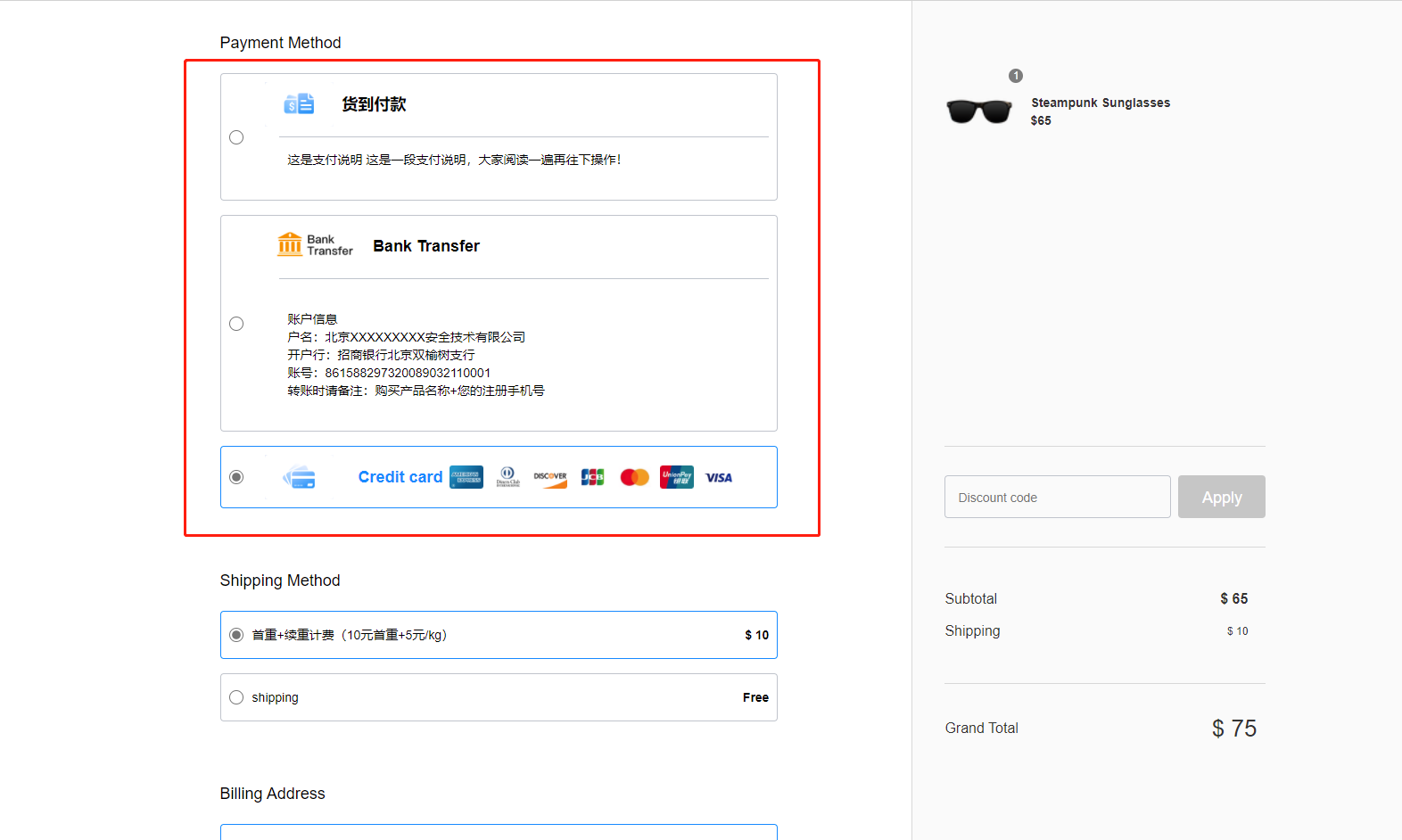Click the Discover card logo
The width and height of the screenshot is (1402, 840).
pyautogui.click(x=550, y=477)
